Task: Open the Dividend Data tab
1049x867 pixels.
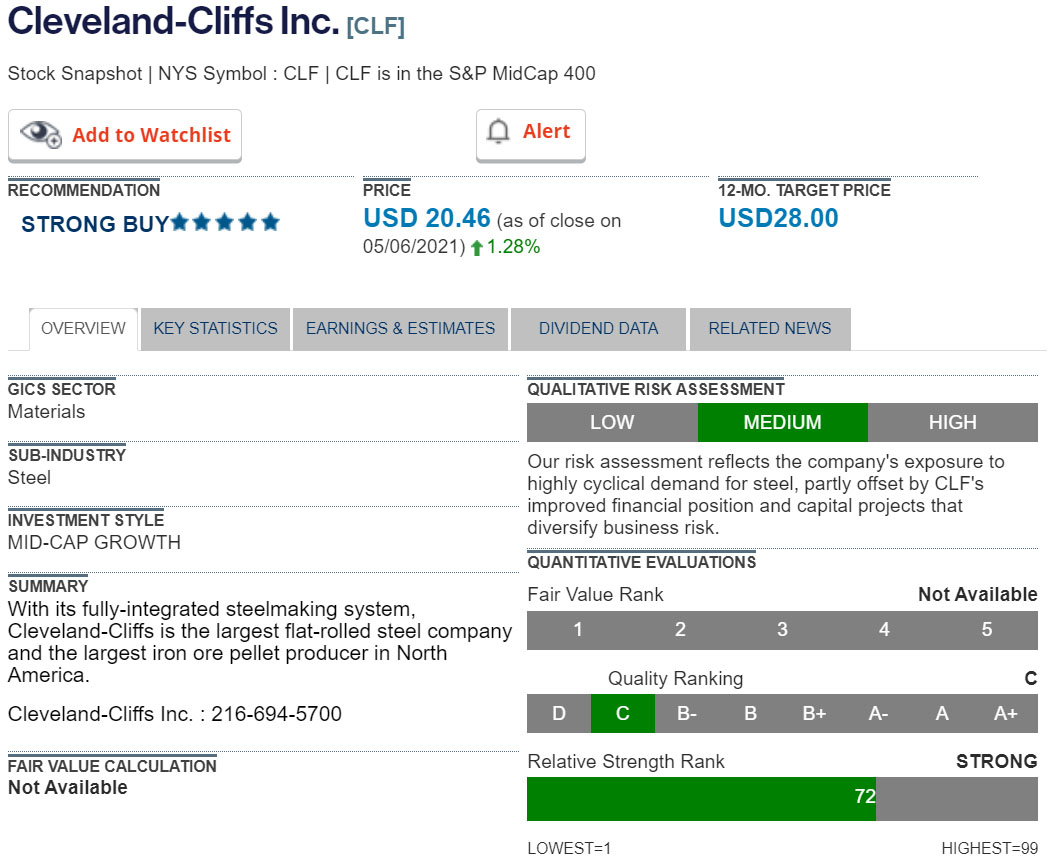Action: [598, 328]
